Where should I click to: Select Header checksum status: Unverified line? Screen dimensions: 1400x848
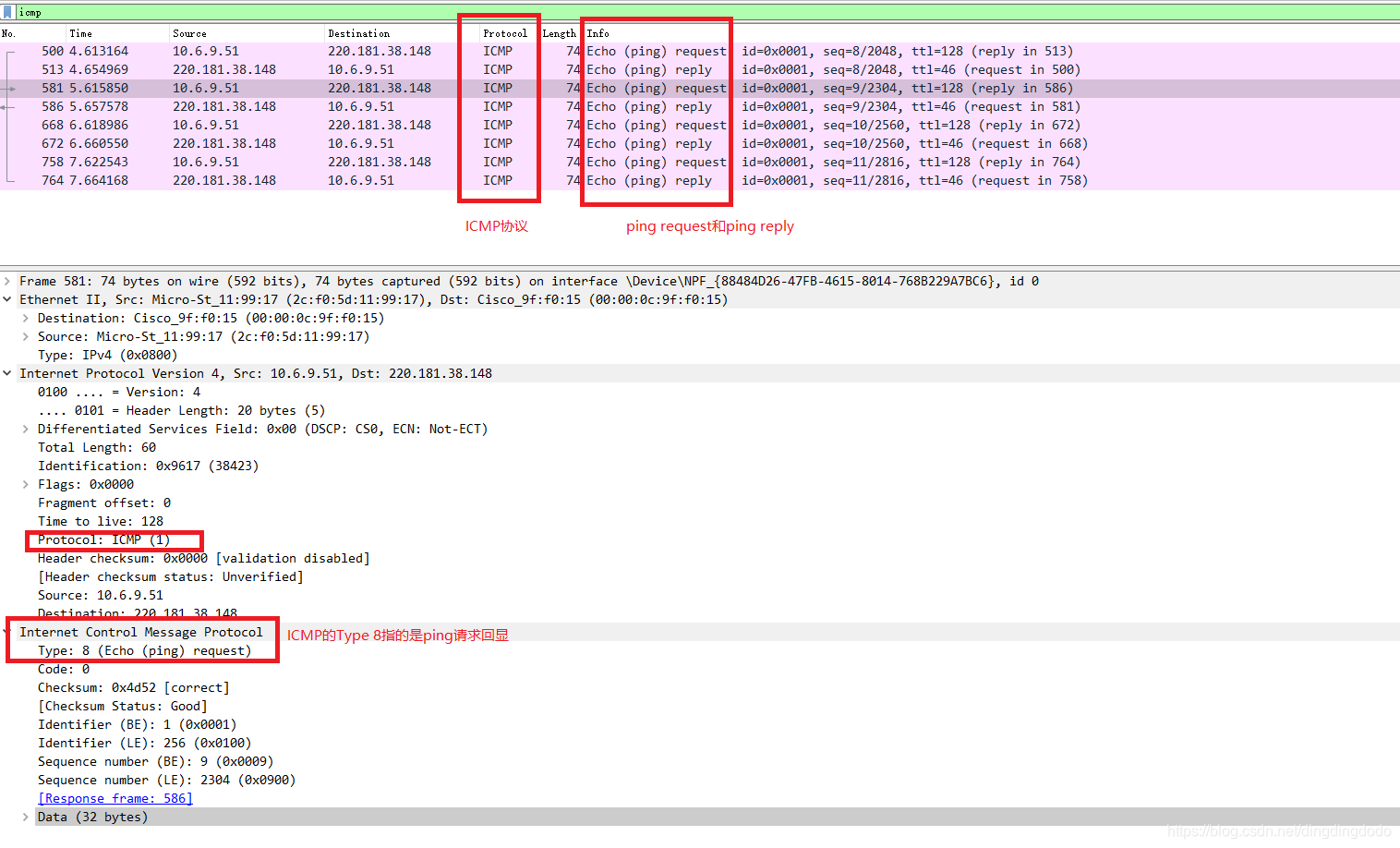point(170,576)
